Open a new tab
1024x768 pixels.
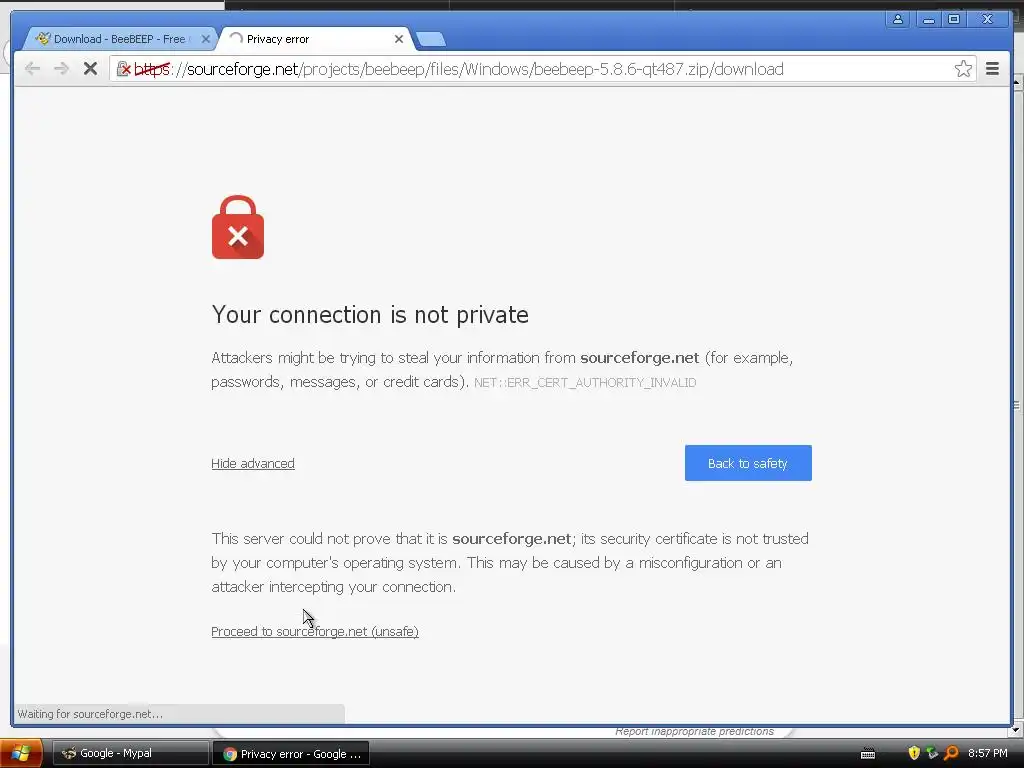click(x=431, y=39)
